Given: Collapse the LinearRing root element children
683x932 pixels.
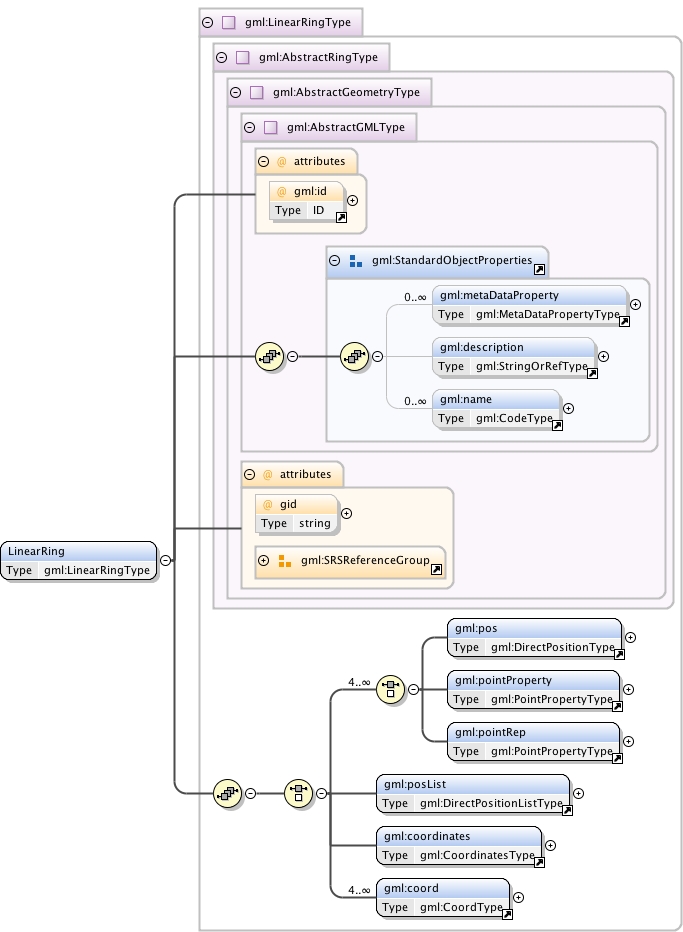Looking at the screenshot, I should coord(166,561).
